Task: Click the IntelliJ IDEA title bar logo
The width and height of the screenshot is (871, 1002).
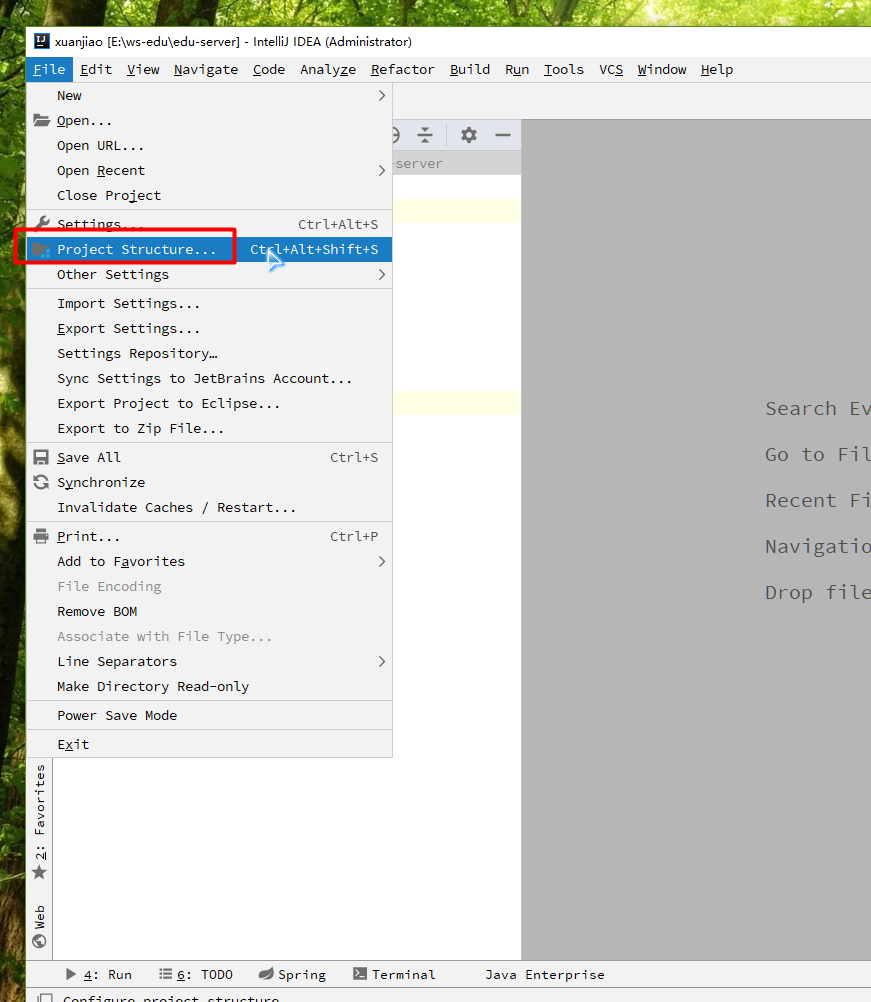Action: tap(42, 42)
